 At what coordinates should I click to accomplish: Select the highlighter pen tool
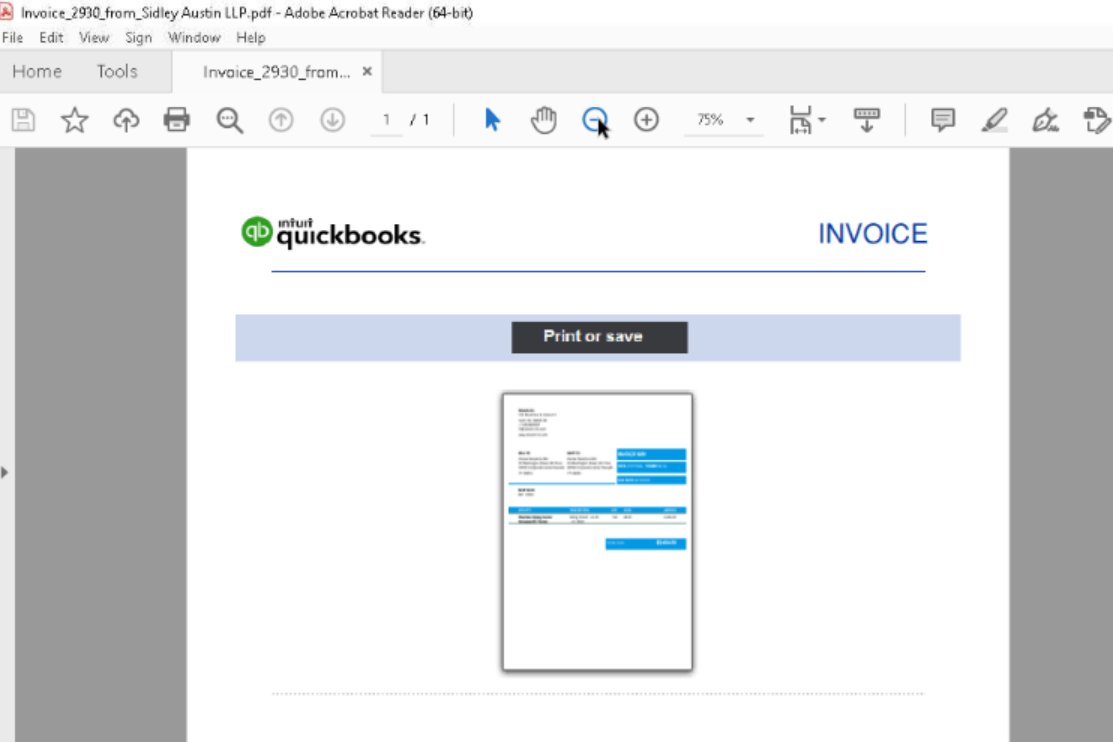coord(994,119)
